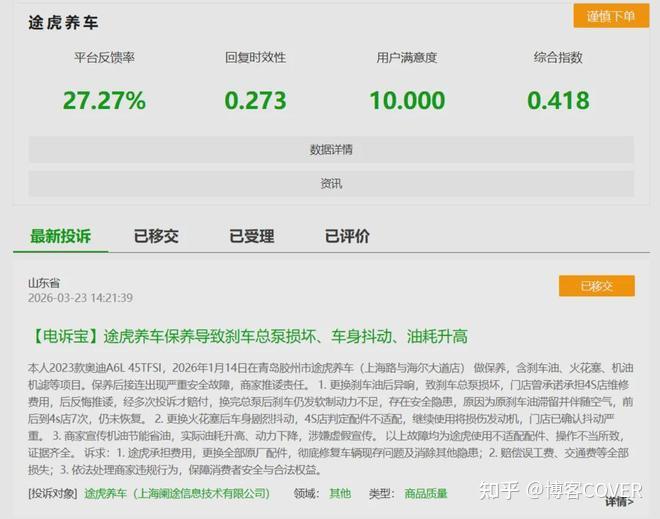Switch to the 已评价 tab

[347, 236]
